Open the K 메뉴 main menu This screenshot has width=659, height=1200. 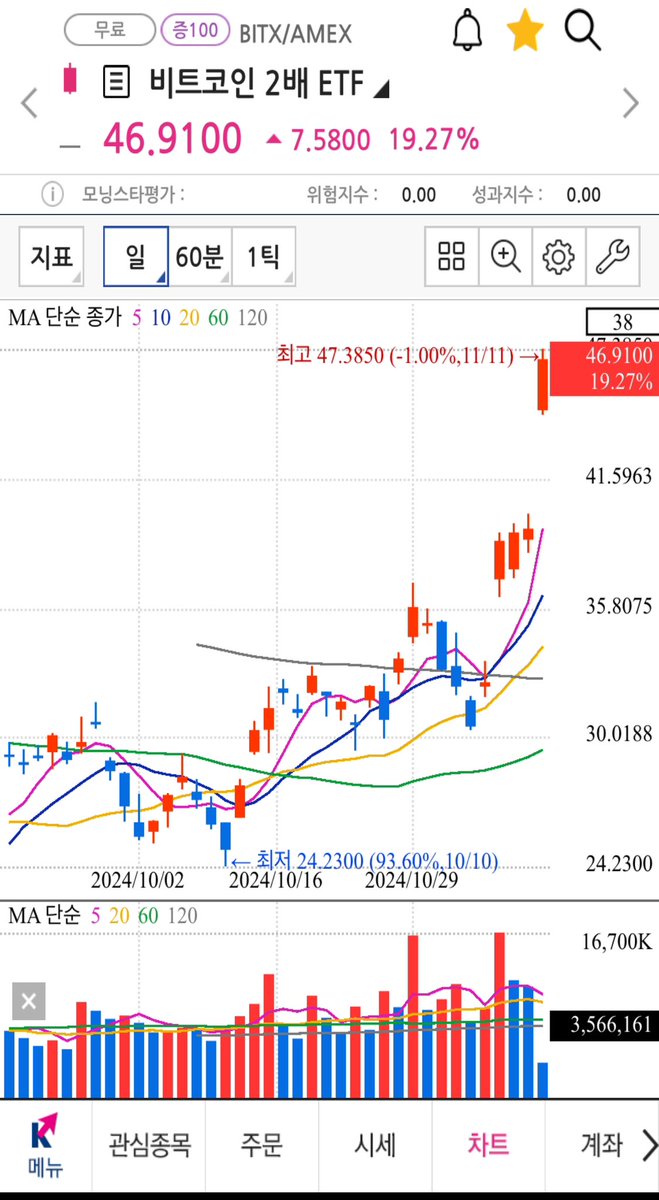pyautogui.click(x=44, y=1146)
